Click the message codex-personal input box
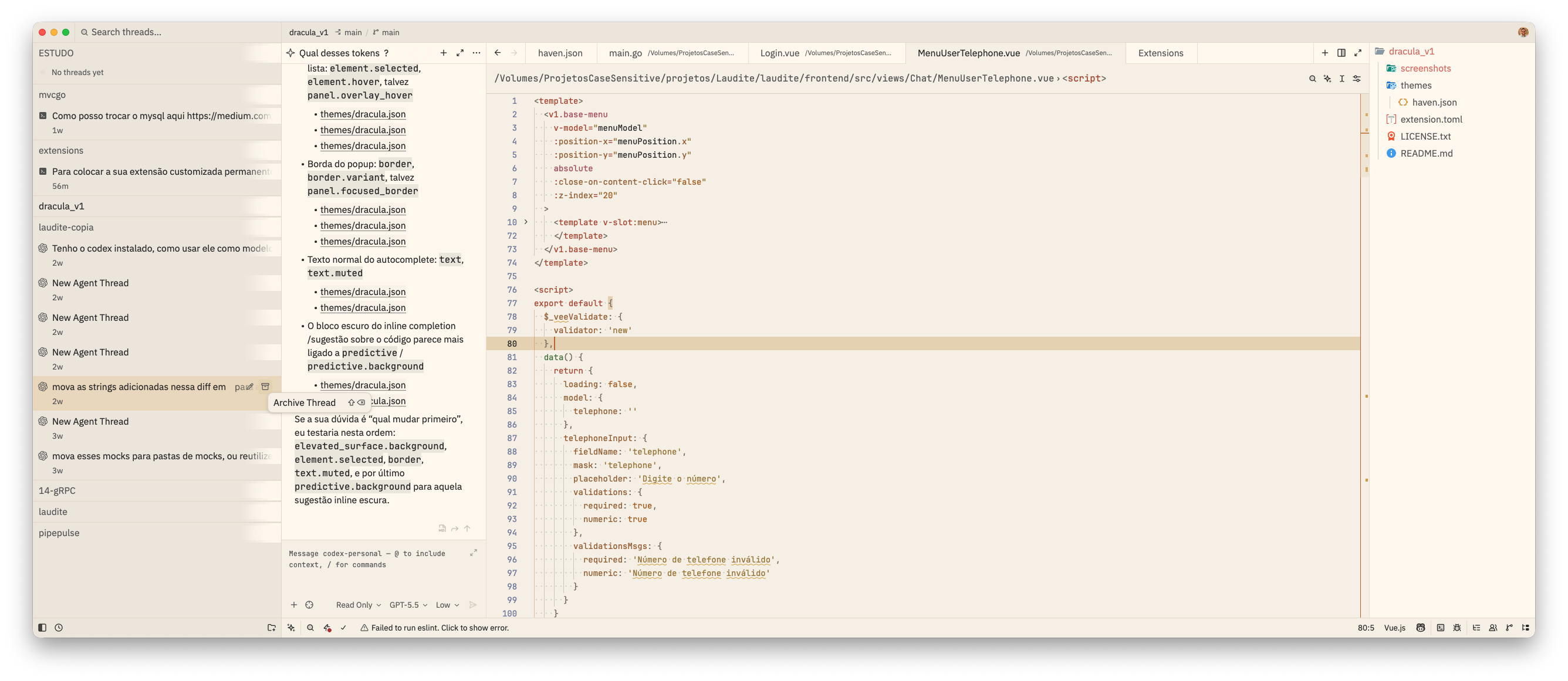This screenshot has height=681, width=1568. click(x=377, y=560)
